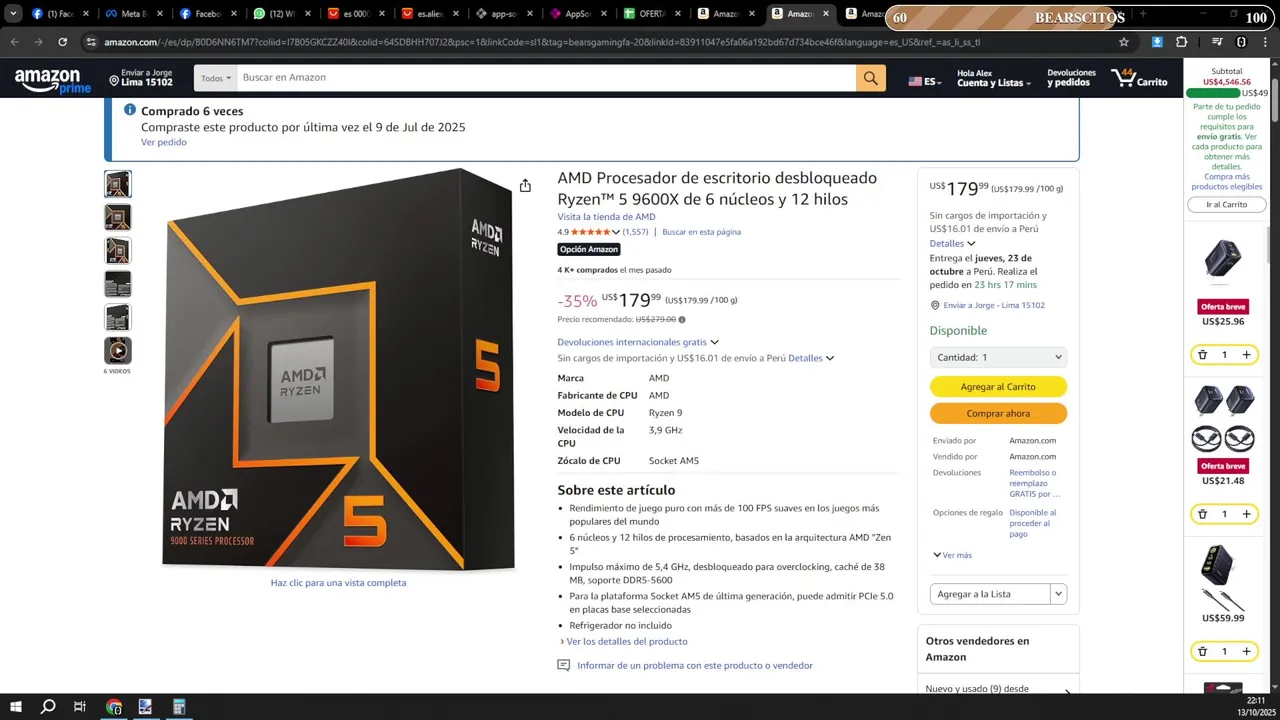Click the share icon beside product image
1280x720 pixels.
(x=525, y=185)
